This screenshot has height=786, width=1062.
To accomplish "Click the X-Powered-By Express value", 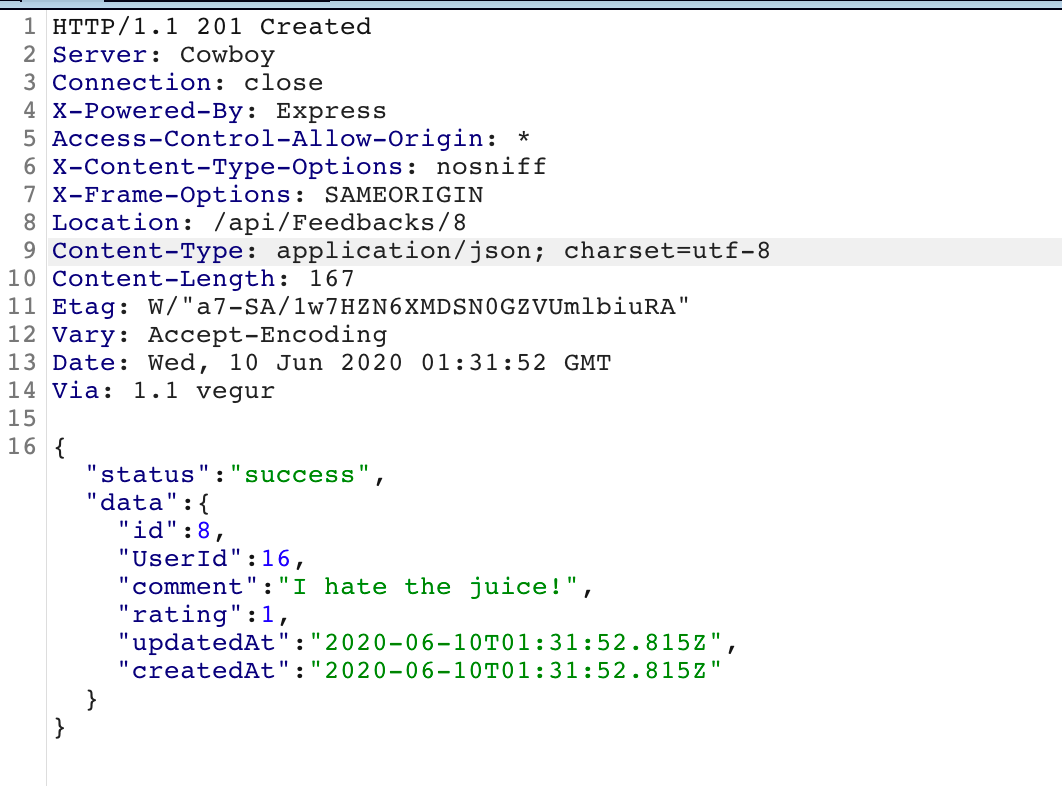I will (331, 111).
